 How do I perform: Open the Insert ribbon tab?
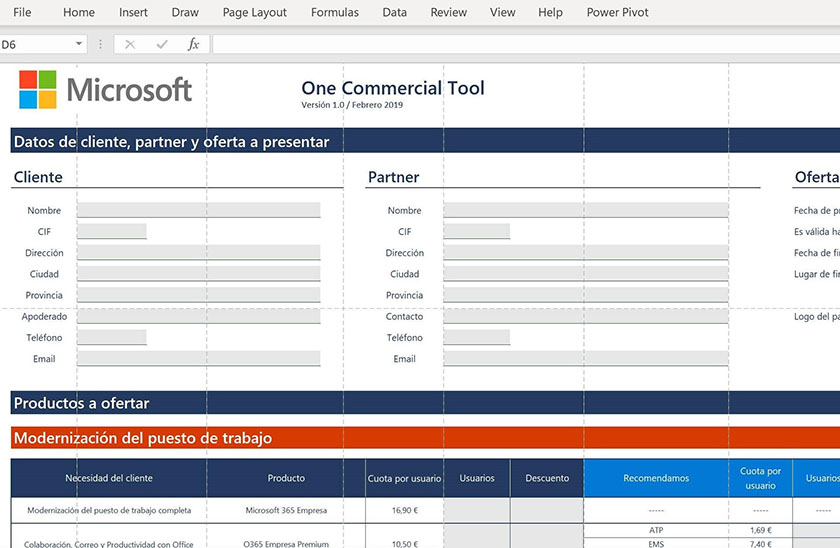click(133, 12)
